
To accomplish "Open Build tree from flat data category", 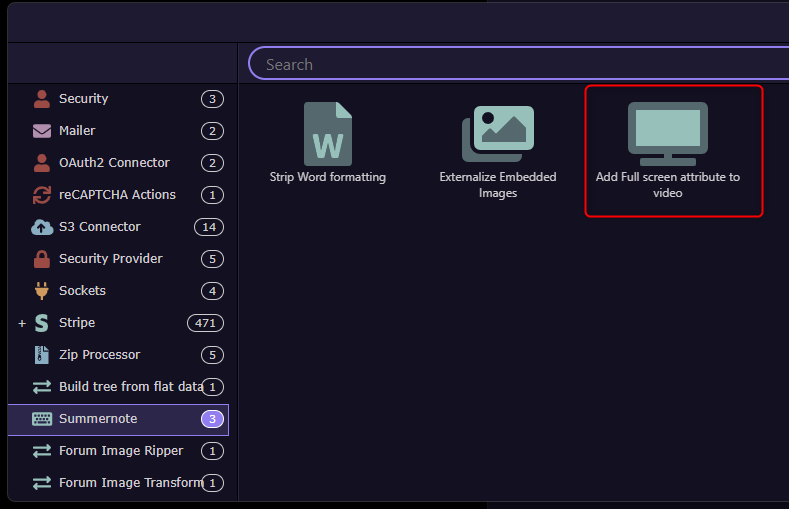I will point(130,387).
